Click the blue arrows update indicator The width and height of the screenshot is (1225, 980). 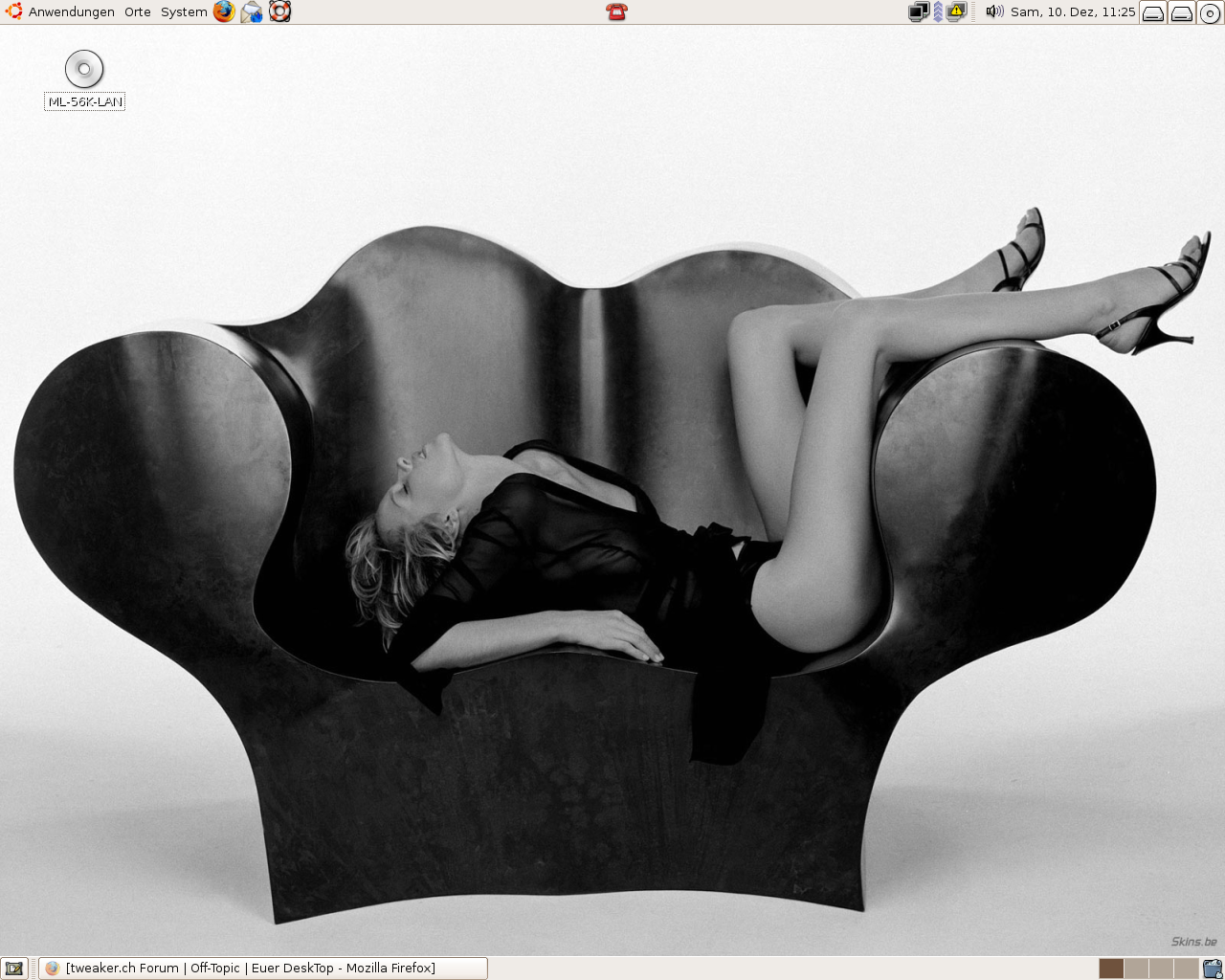938,11
